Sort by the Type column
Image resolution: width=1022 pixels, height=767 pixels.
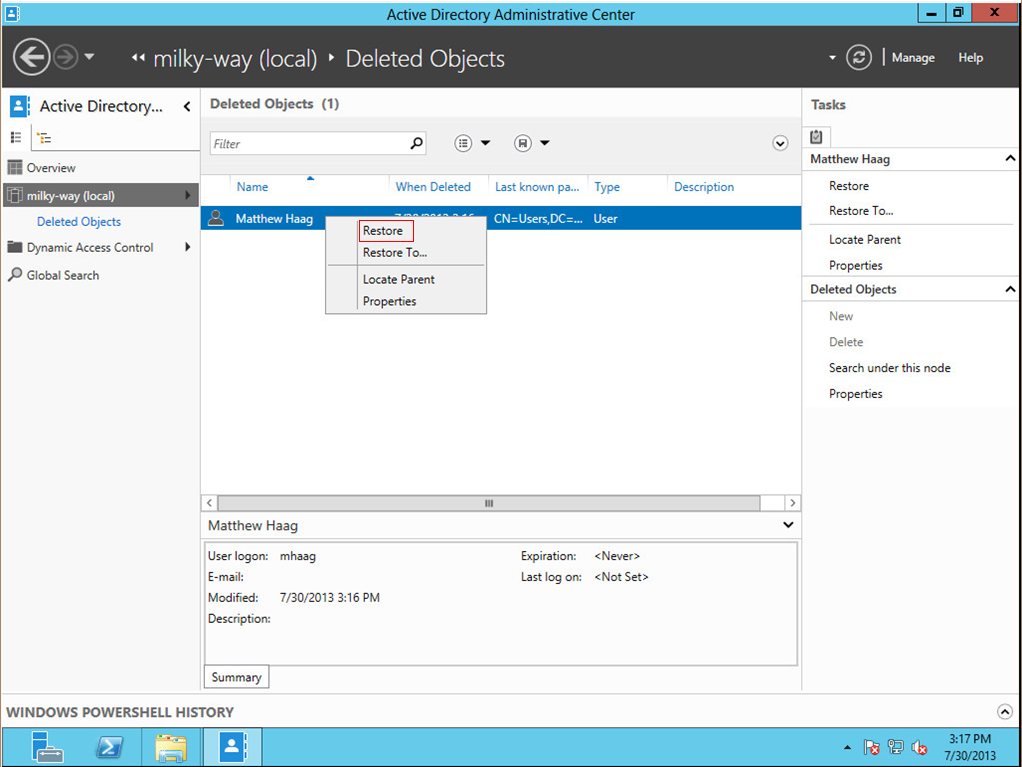pyautogui.click(x=607, y=187)
